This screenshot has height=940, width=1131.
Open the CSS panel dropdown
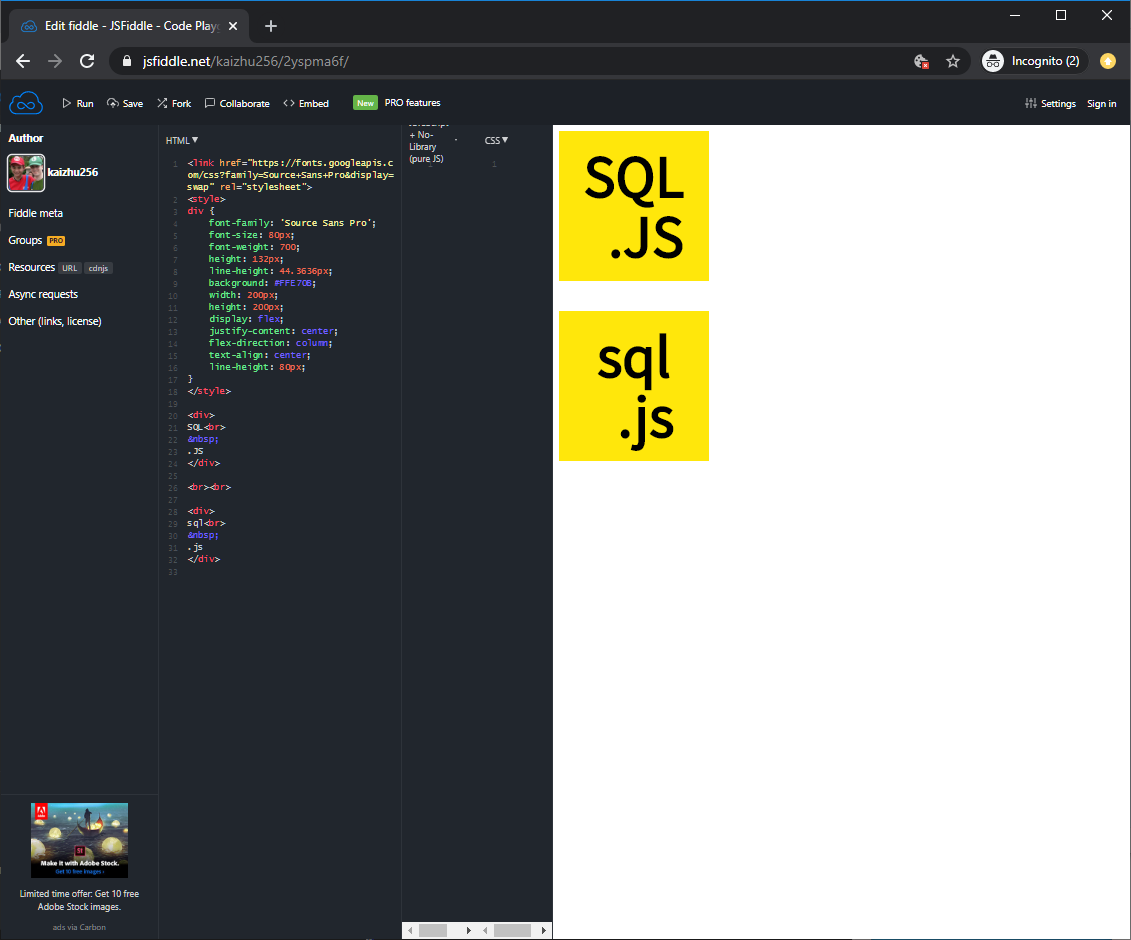tap(496, 140)
